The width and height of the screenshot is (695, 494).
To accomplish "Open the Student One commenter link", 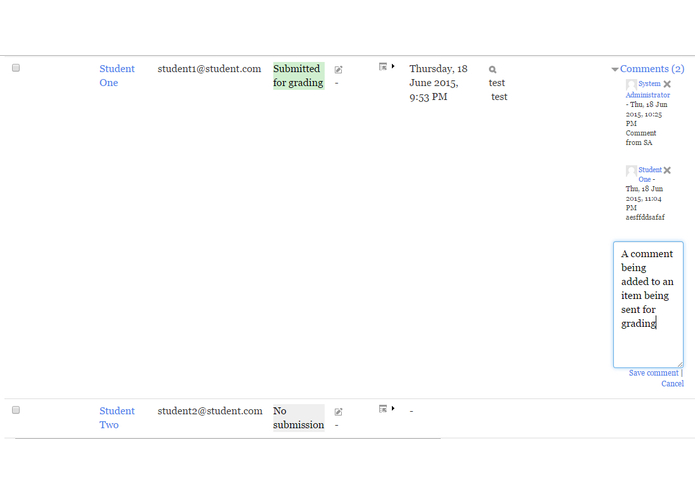I will click(x=650, y=174).
